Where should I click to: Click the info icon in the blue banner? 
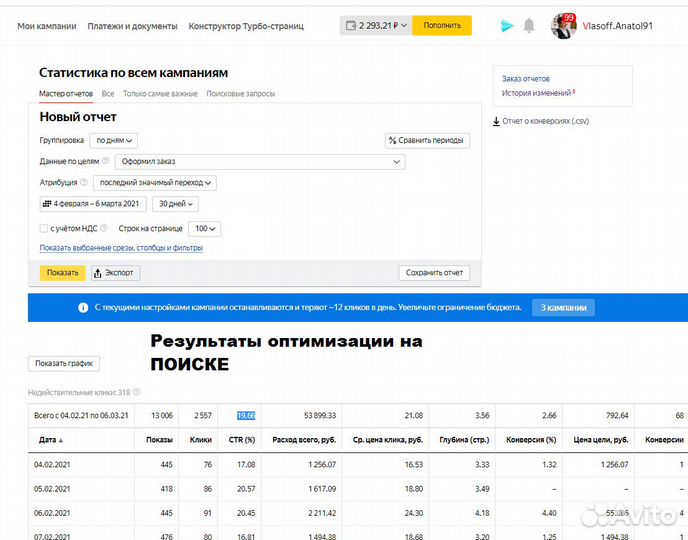[83, 308]
